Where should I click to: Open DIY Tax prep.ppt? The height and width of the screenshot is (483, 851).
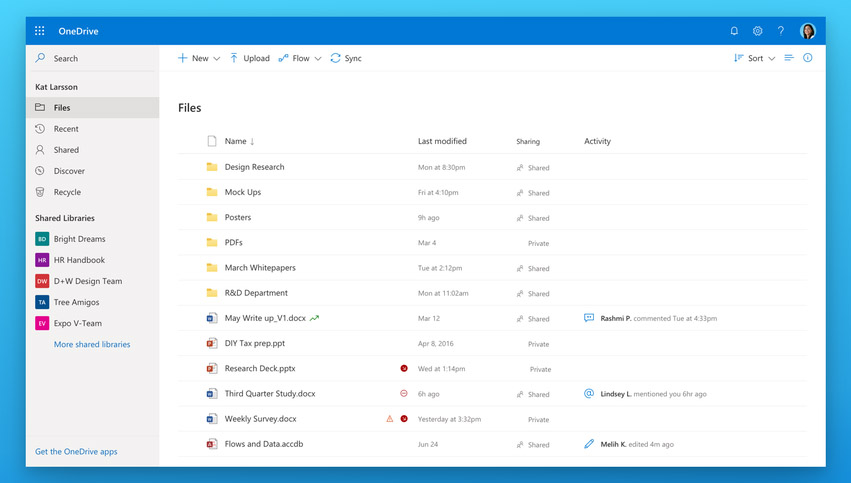255,343
